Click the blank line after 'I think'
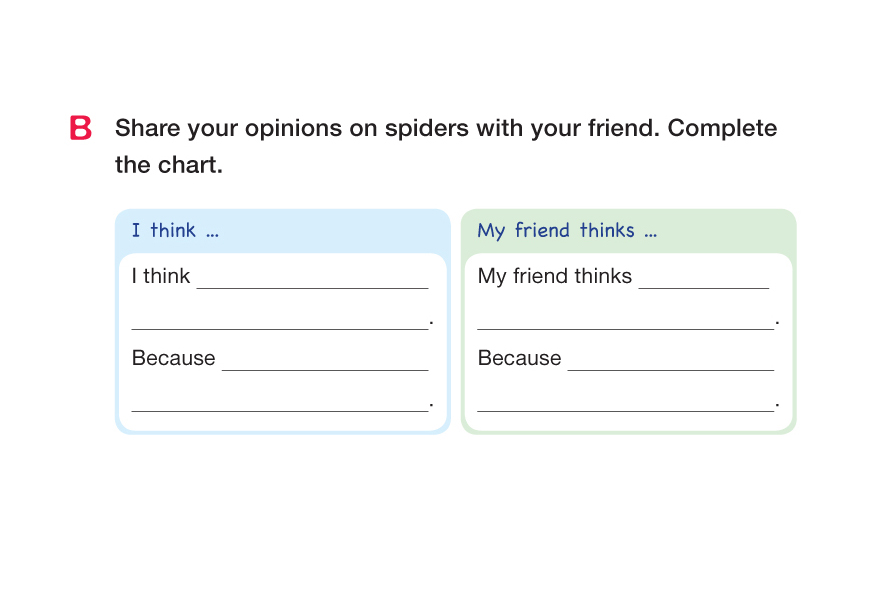This screenshot has width=873, height=612. pyautogui.click(x=312, y=282)
